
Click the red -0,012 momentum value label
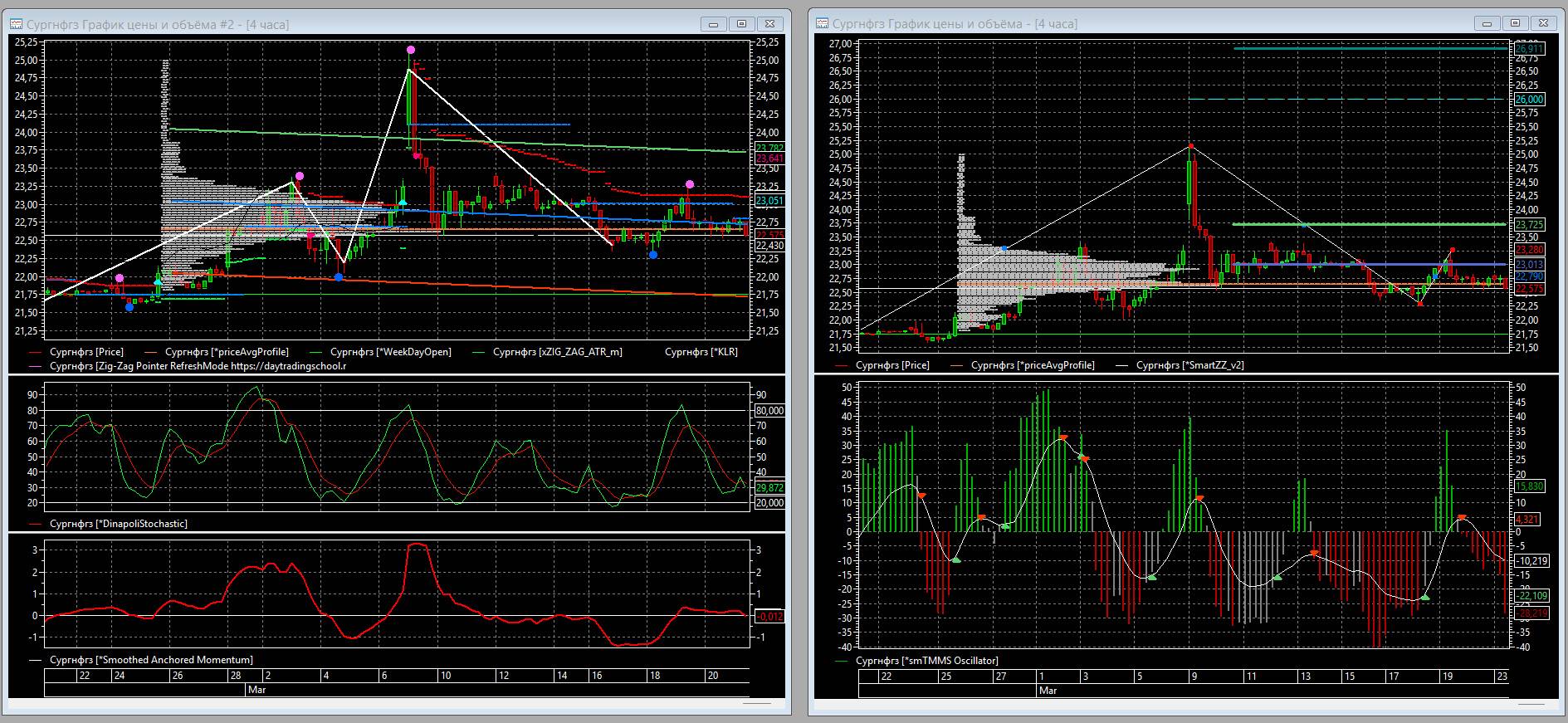pos(769,616)
